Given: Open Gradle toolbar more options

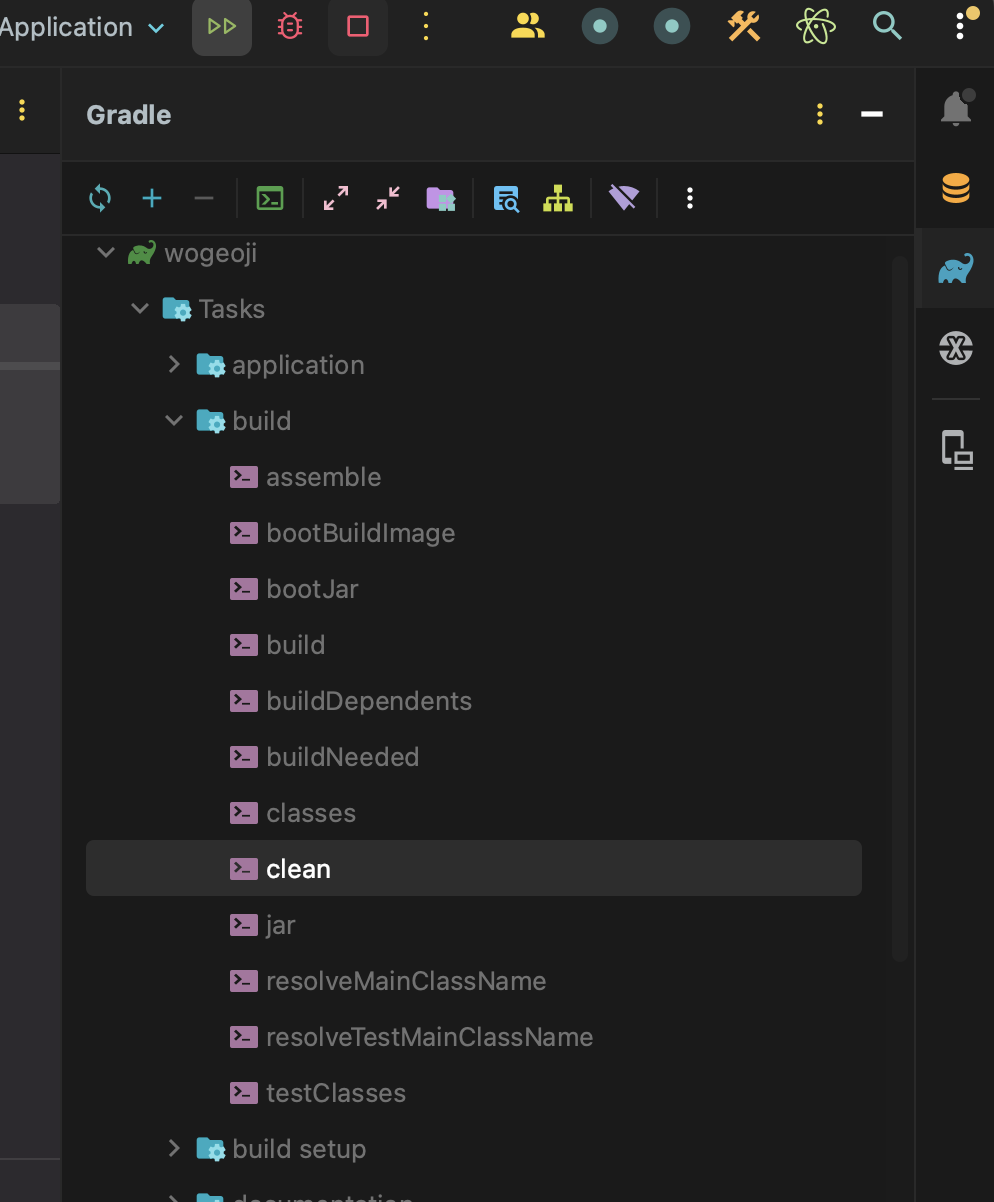Looking at the screenshot, I should pyautogui.click(x=690, y=199).
